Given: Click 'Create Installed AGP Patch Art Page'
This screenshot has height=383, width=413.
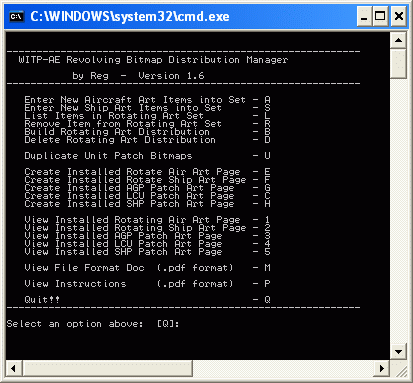Looking at the screenshot, I should coord(129,188).
